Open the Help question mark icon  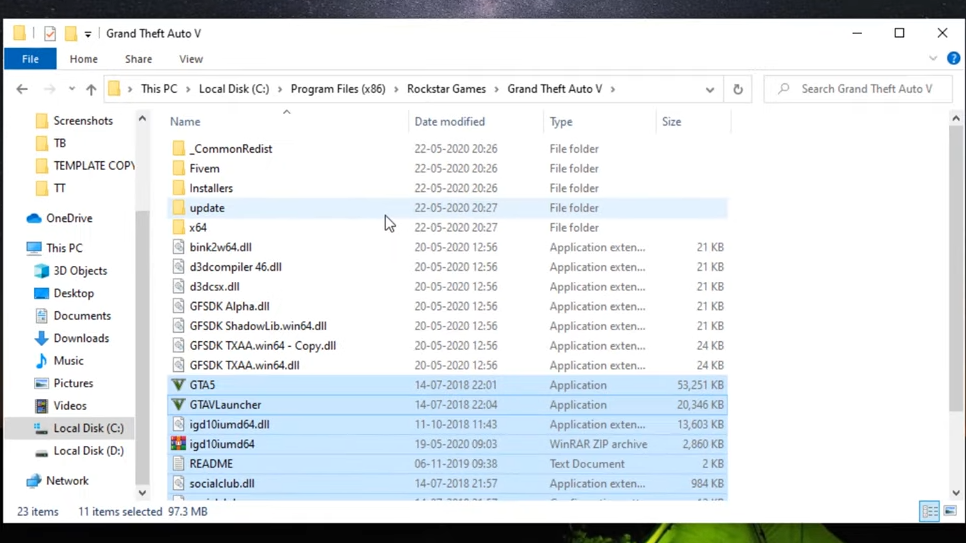coord(953,59)
